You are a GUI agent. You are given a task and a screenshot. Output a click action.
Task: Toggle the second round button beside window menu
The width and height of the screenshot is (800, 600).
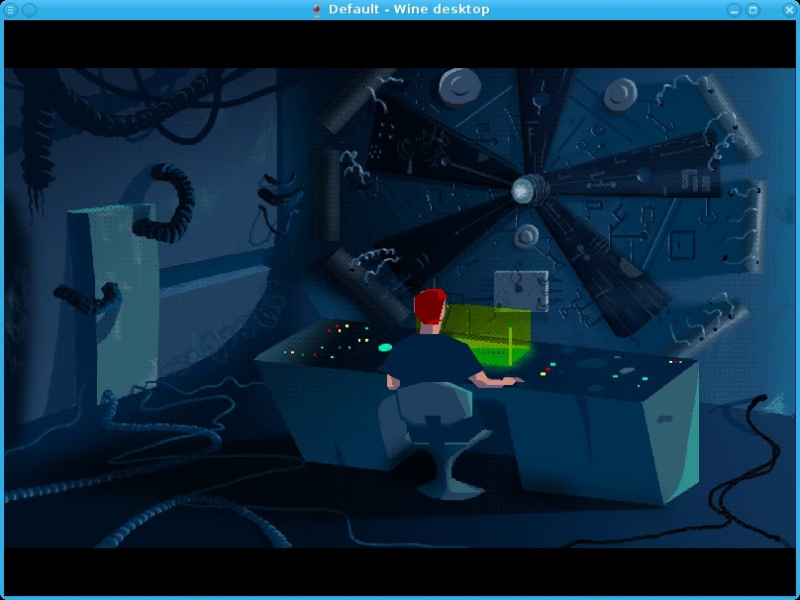29,10
